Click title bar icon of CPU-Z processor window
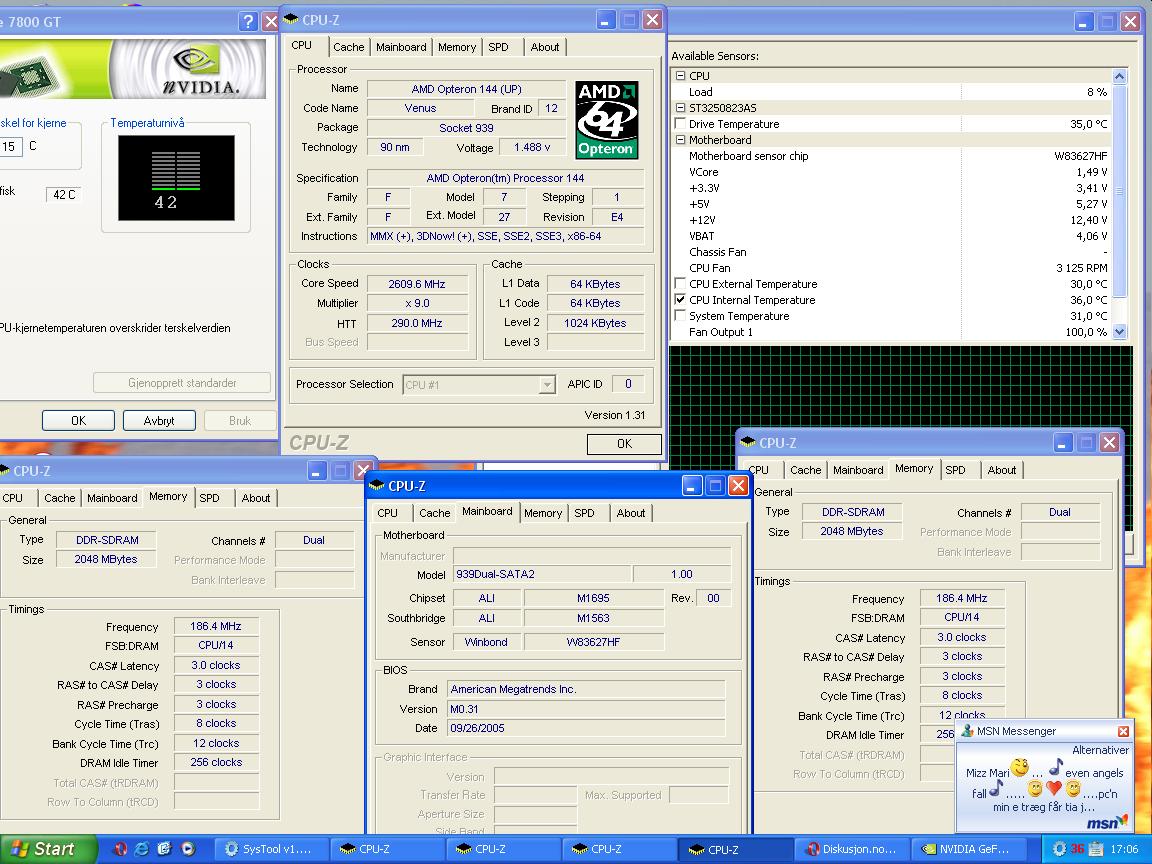This screenshot has height=864, width=1152. pyautogui.click(x=291, y=20)
